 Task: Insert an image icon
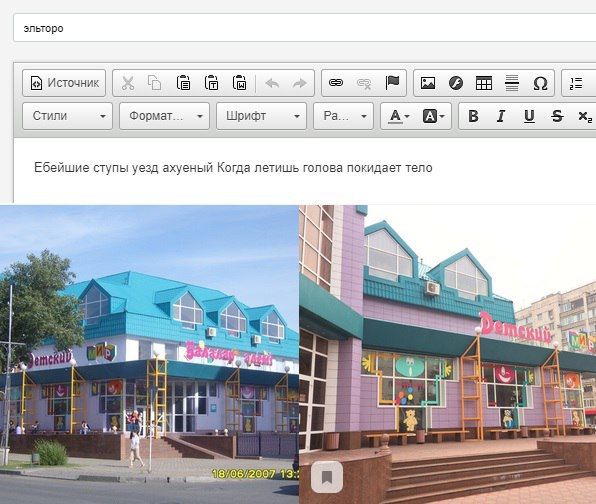pyautogui.click(x=428, y=83)
